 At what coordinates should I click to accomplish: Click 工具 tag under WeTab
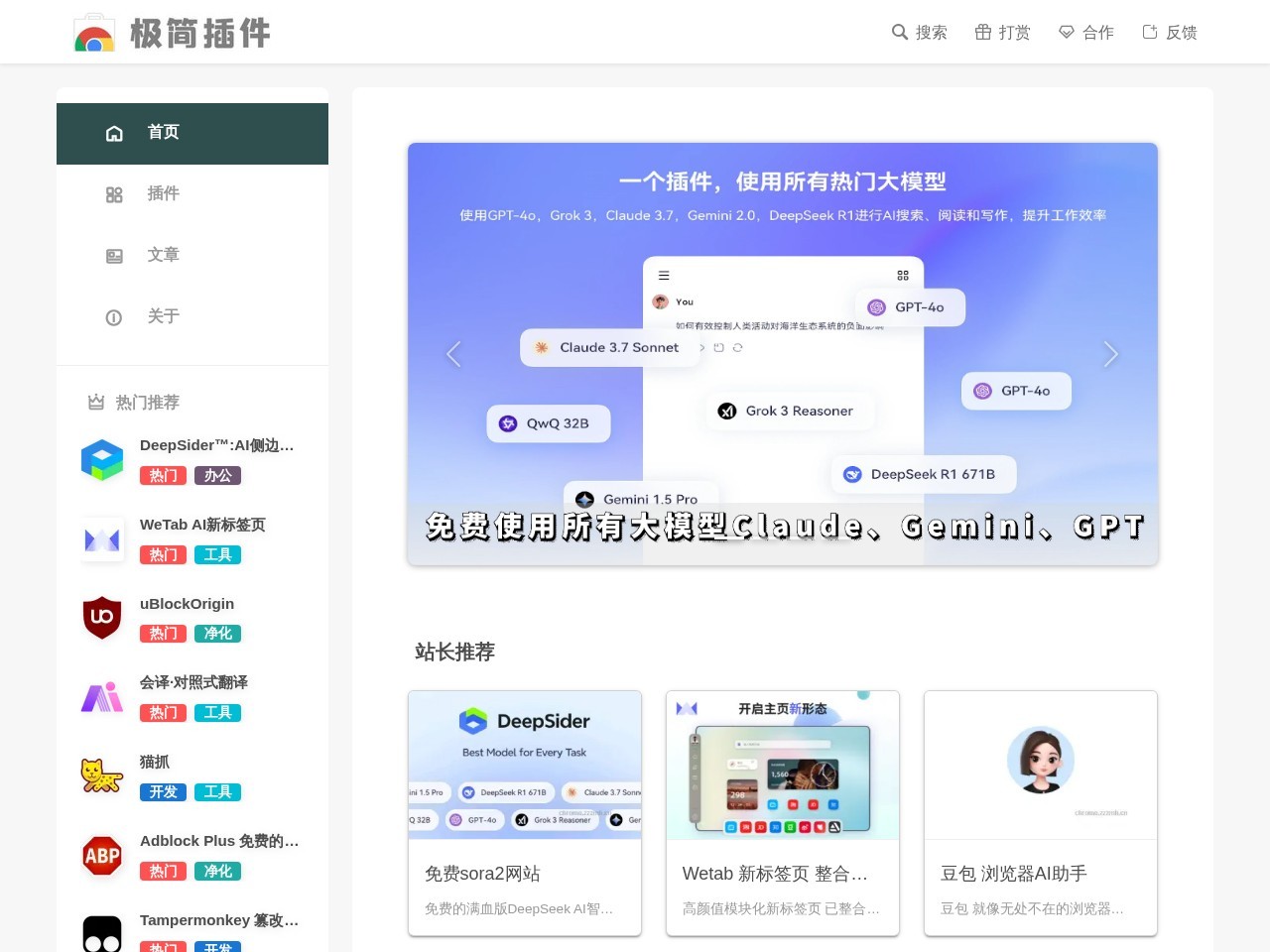(217, 555)
